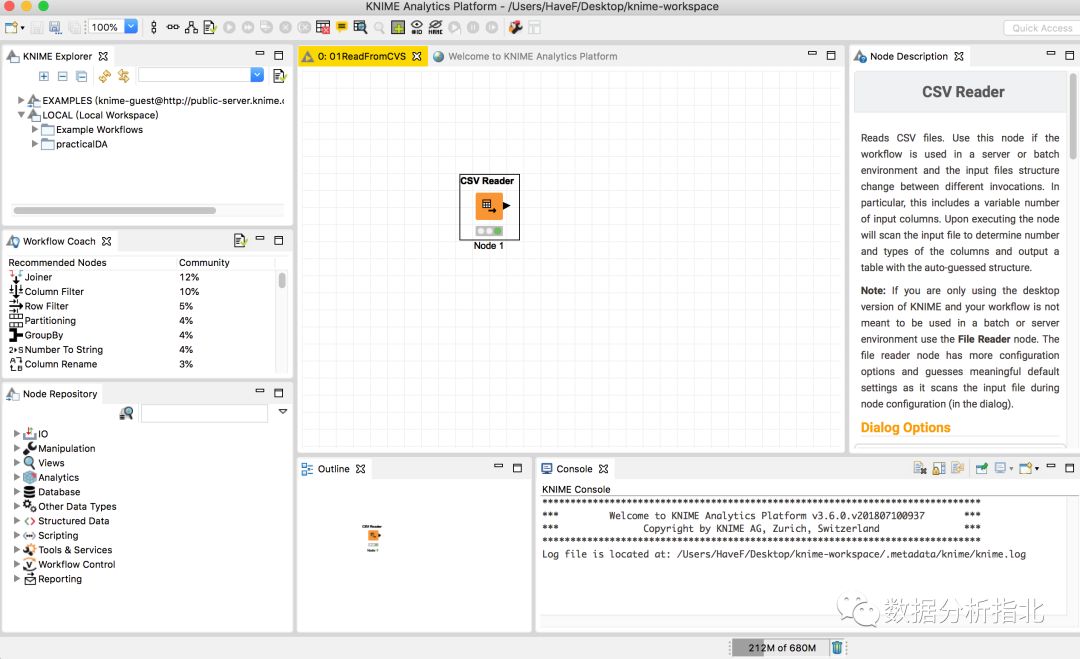Expand the Example Workflows folder
The image size is (1080, 659).
34,129
